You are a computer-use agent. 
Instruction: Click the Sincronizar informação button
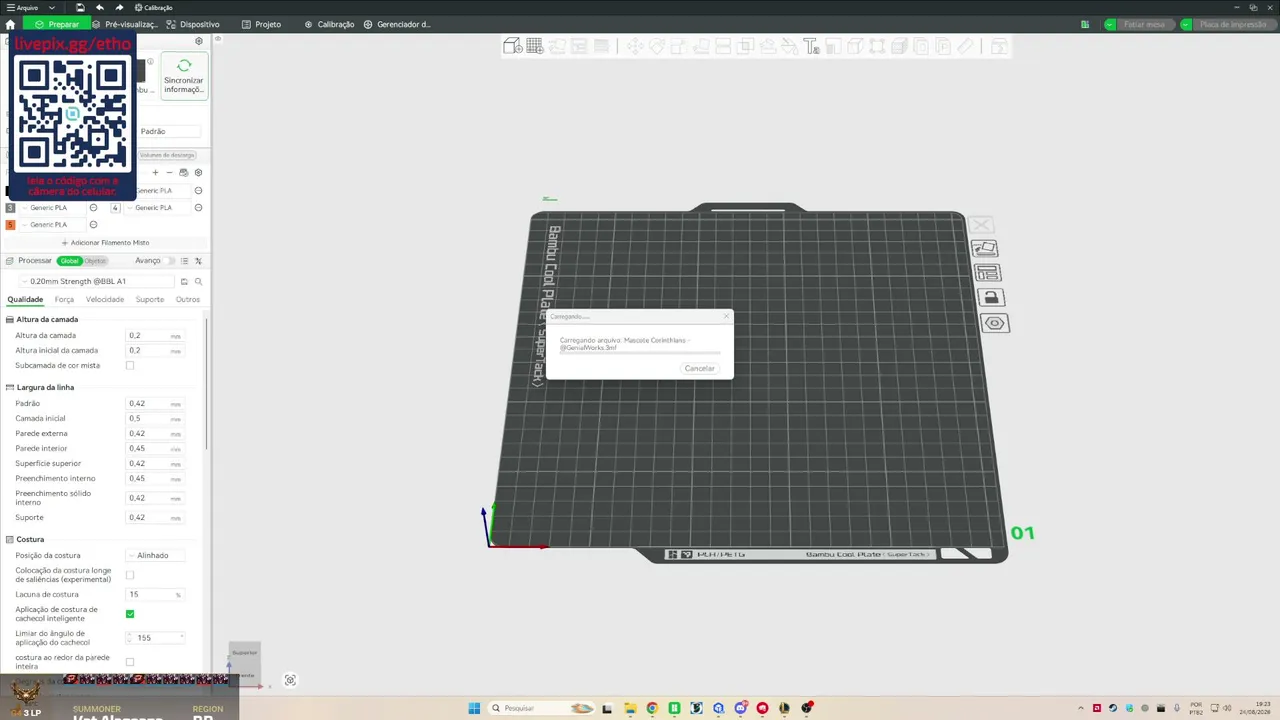pyautogui.click(x=184, y=76)
